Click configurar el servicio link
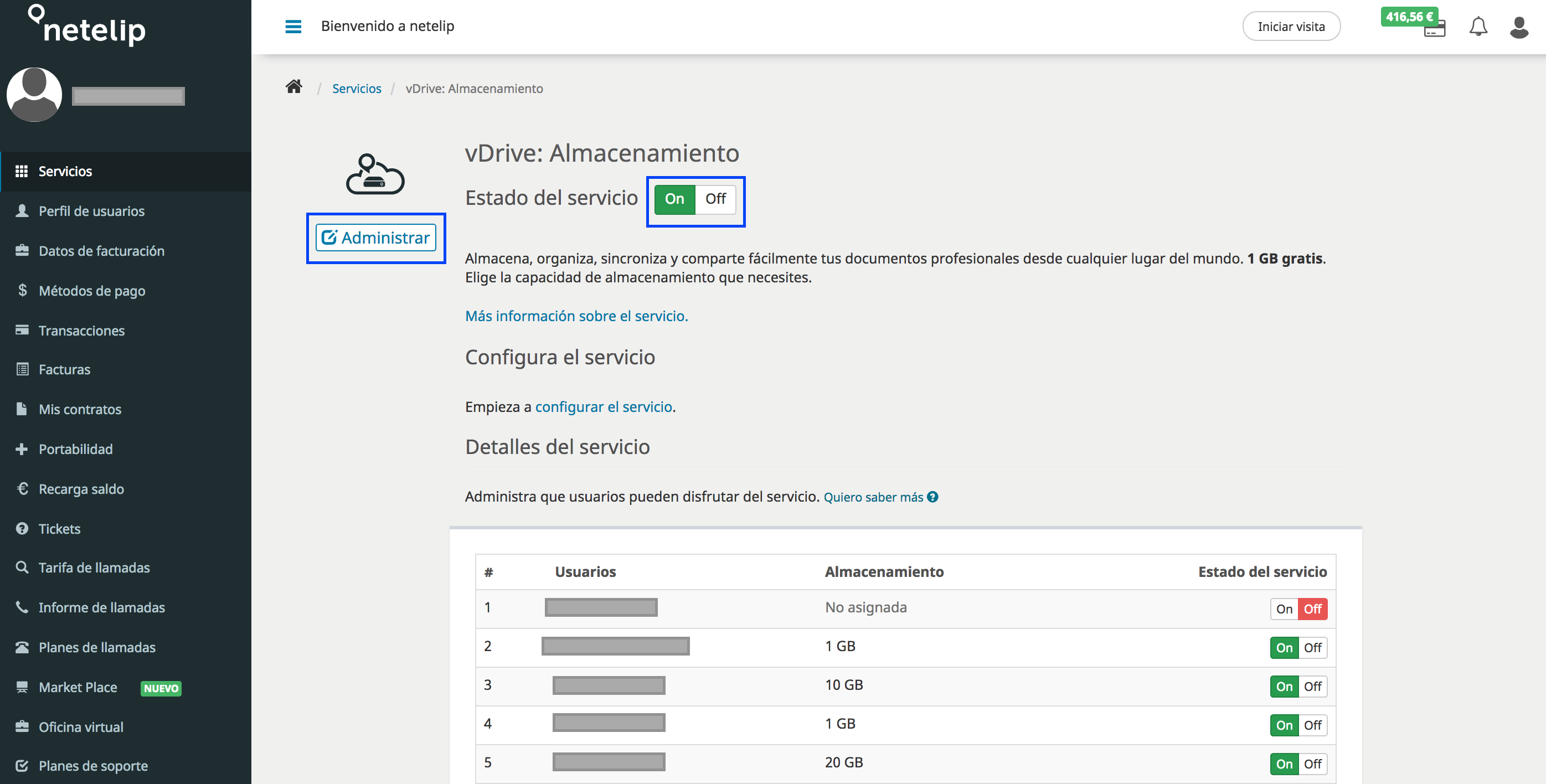The height and width of the screenshot is (784, 1546). [x=603, y=406]
